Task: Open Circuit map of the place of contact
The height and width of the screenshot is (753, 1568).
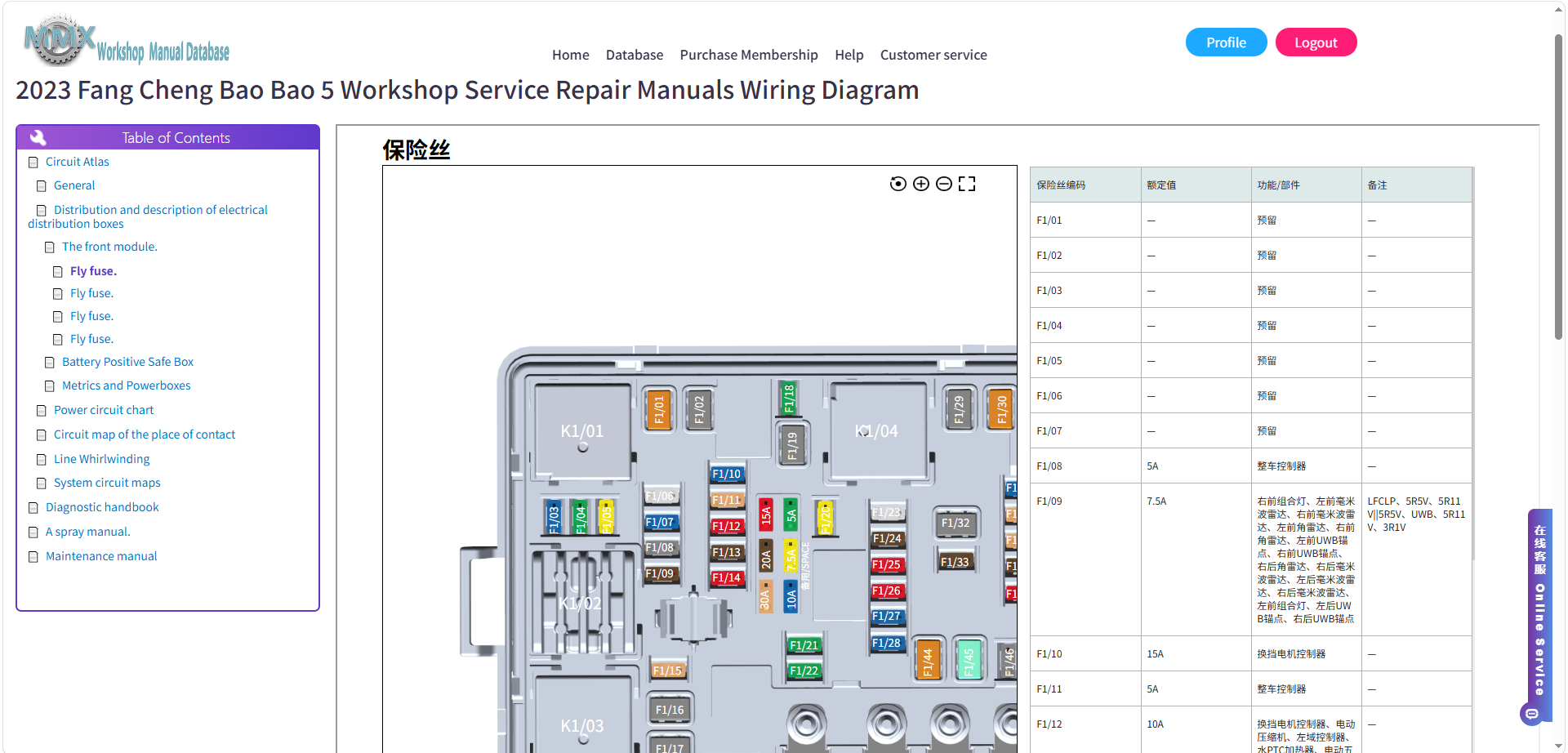Action: 145,434
